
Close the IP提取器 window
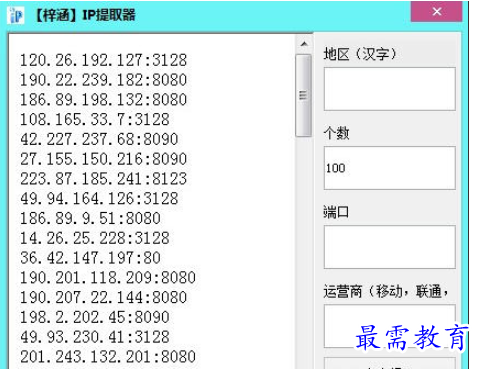(x=436, y=12)
